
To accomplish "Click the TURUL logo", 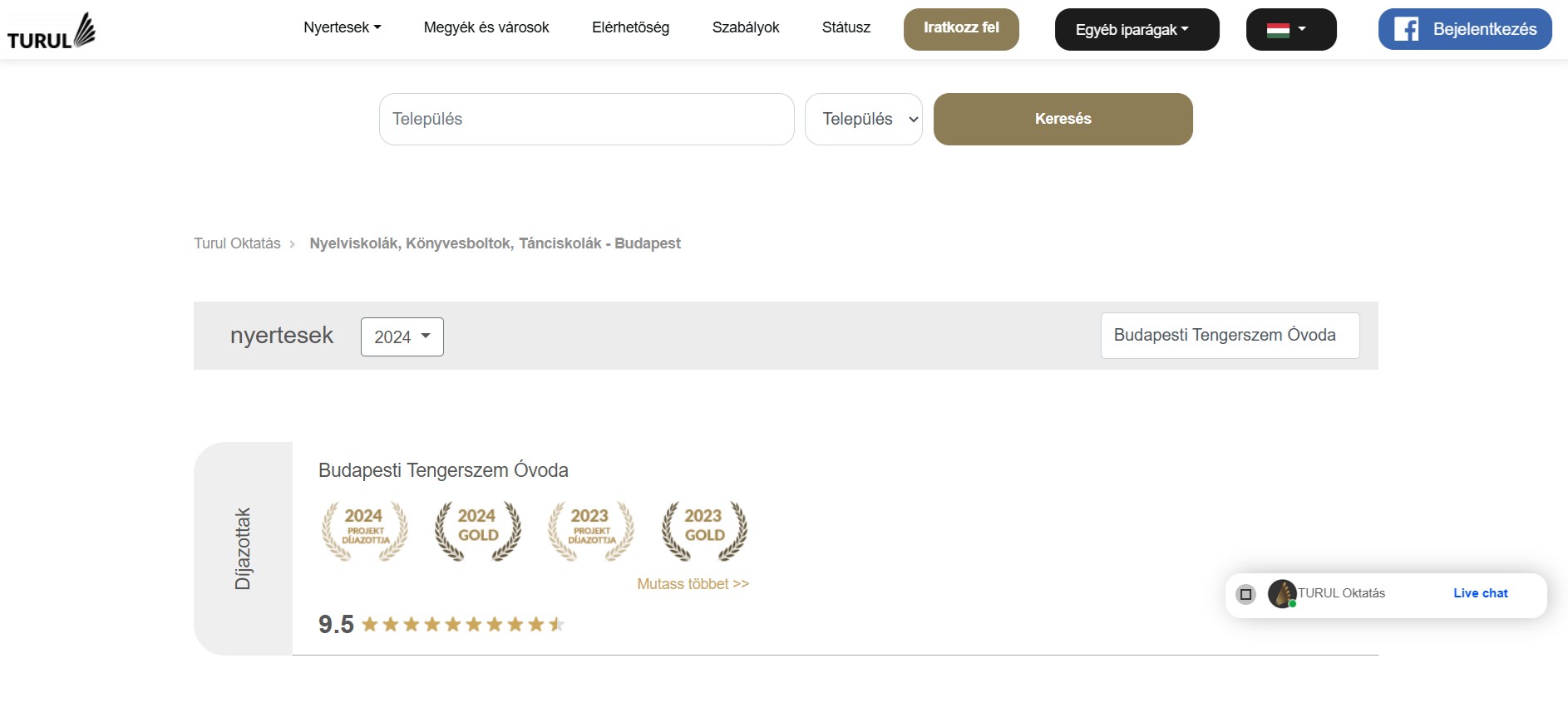I will pyautogui.click(x=52, y=31).
